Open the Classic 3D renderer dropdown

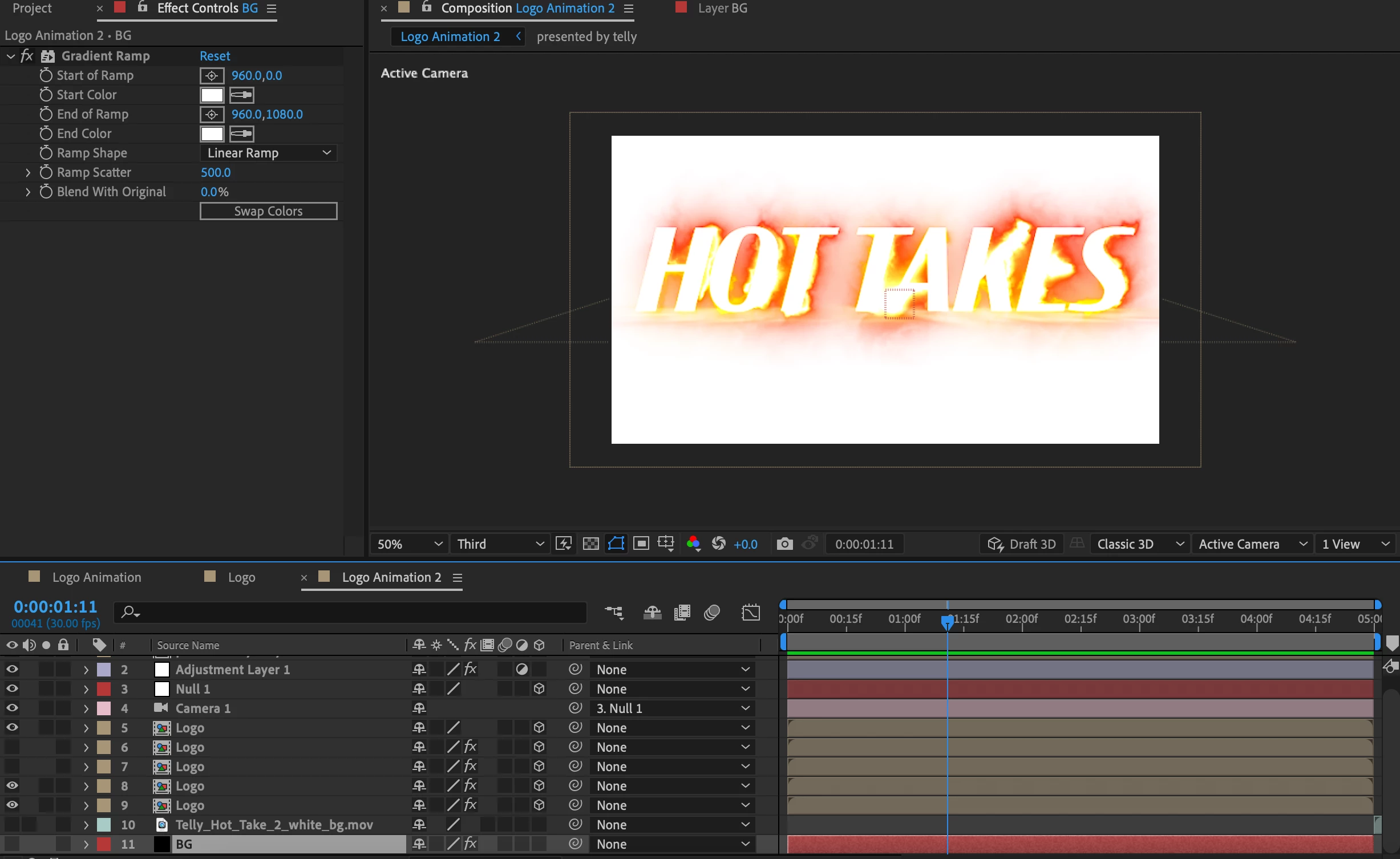coord(1139,544)
